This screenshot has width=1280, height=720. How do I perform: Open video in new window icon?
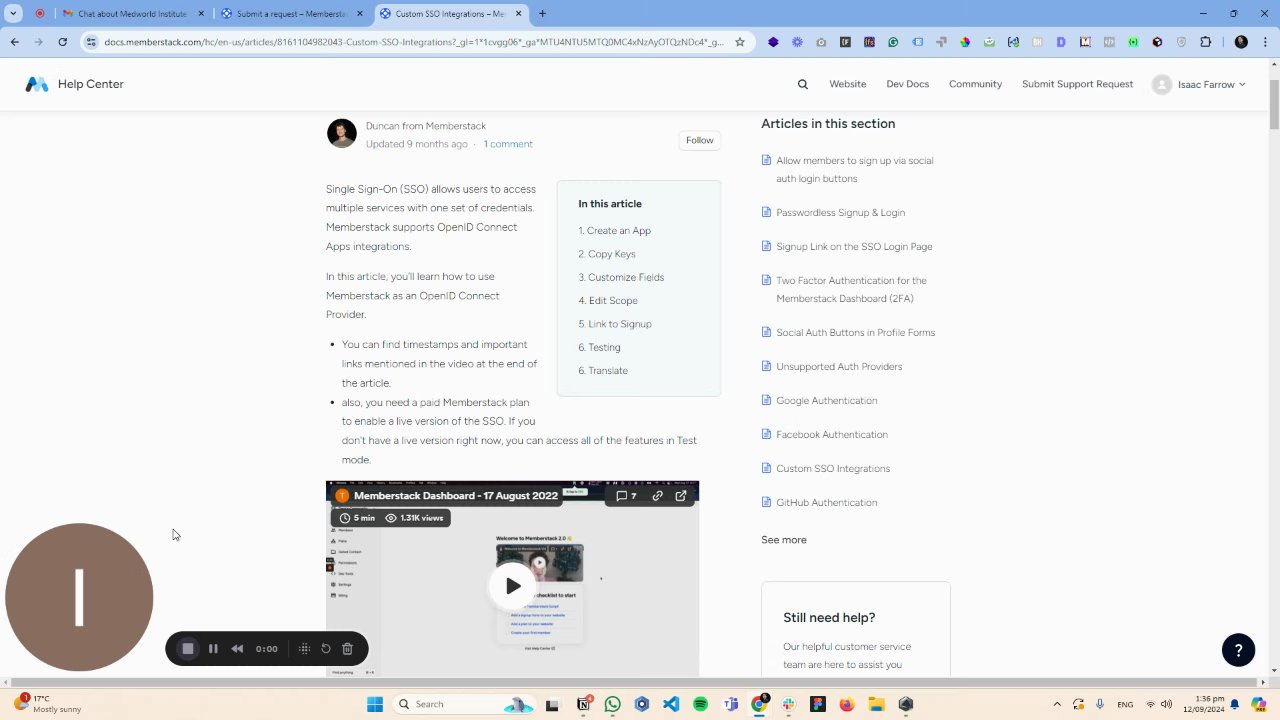tap(681, 496)
